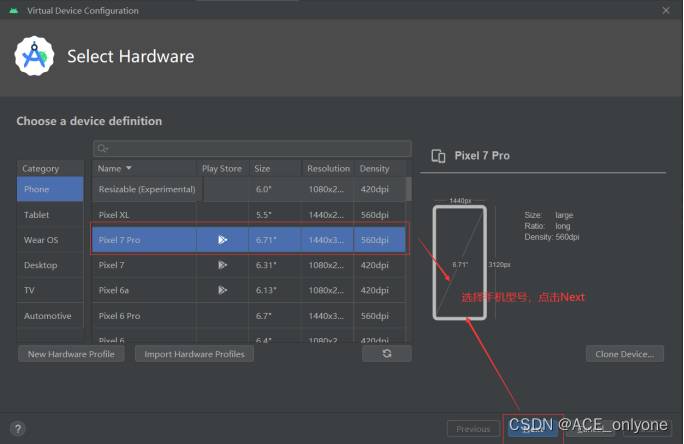Select the Resizable (Experimental) device row
The image size is (684, 444).
249,189
